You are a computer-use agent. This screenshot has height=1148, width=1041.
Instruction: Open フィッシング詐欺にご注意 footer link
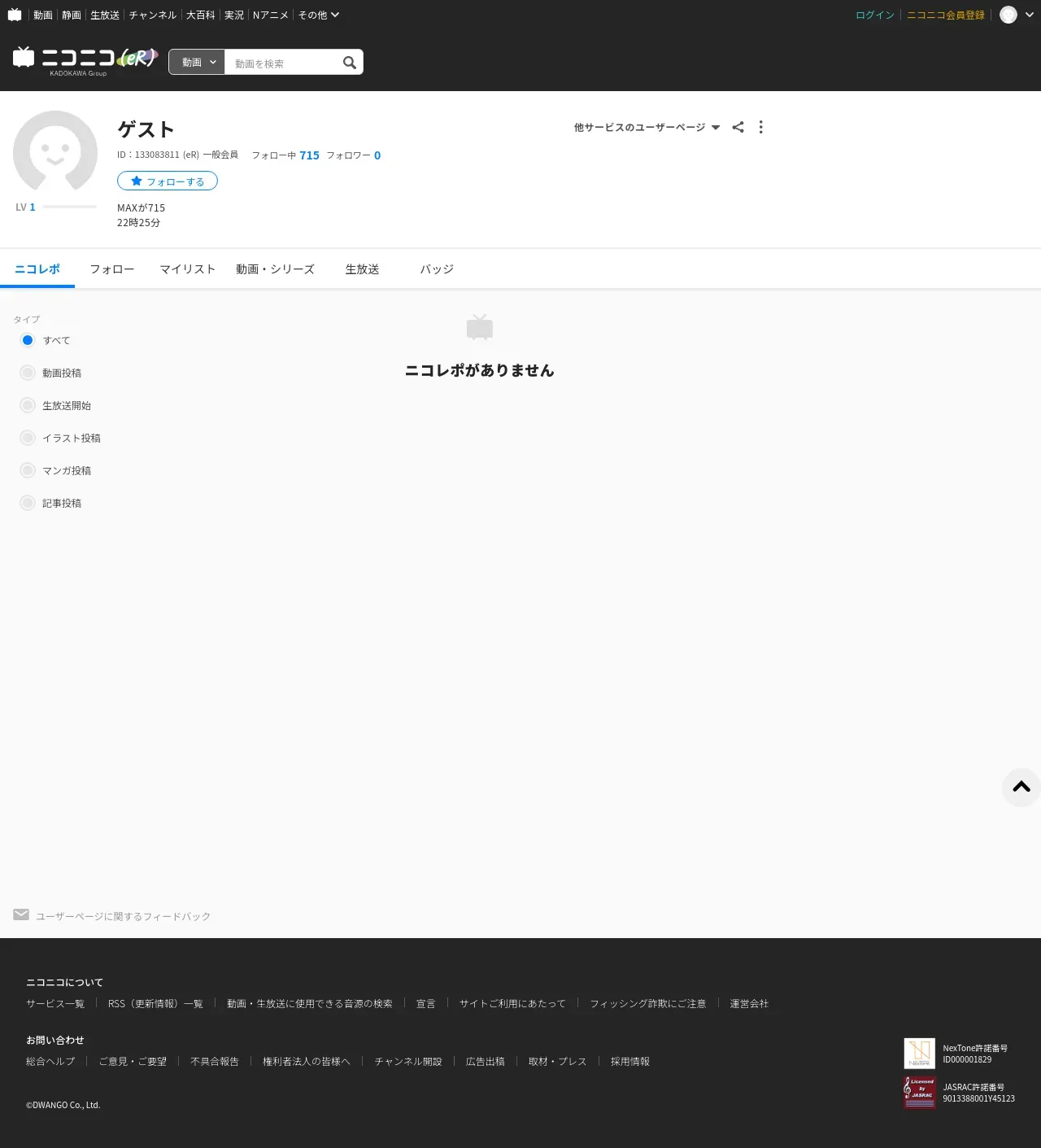tap(648, 1003)
